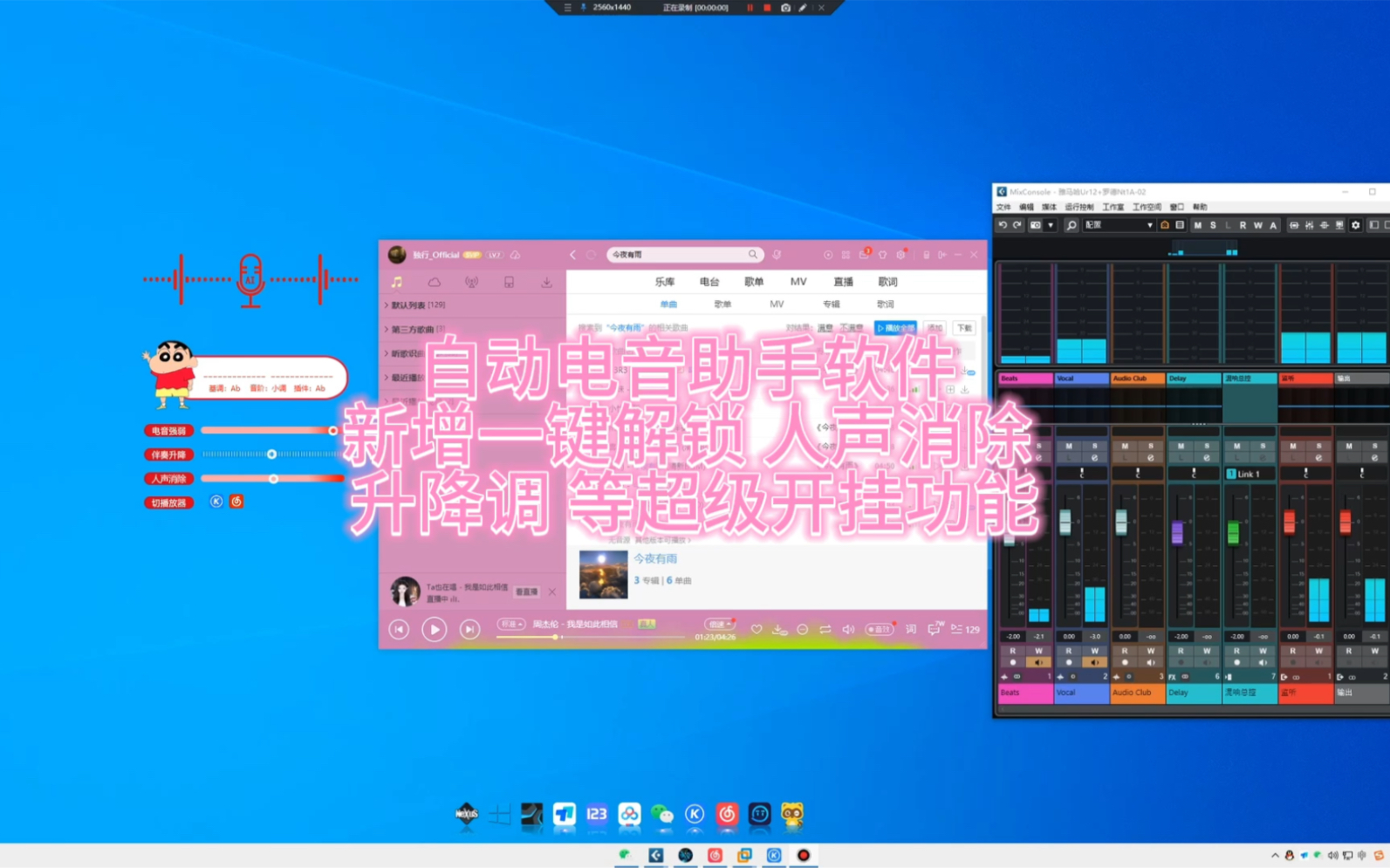Click the 下载 button in search results
The image size is (1390, 868).
coord(964,328)
